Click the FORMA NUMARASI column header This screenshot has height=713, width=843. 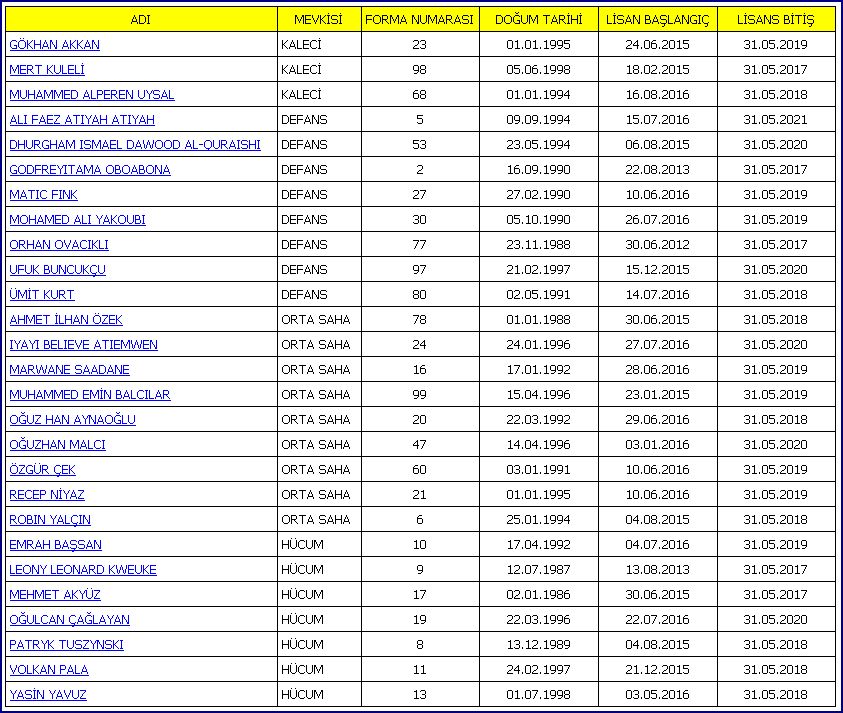pyautogui.click(x=420, y=19)
